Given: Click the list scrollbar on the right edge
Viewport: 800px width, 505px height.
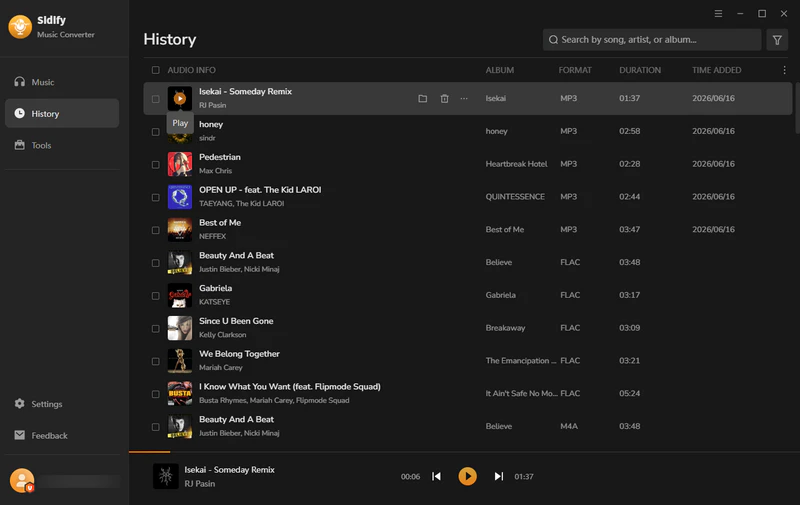Looking at the screenshot, I should 797,106.
